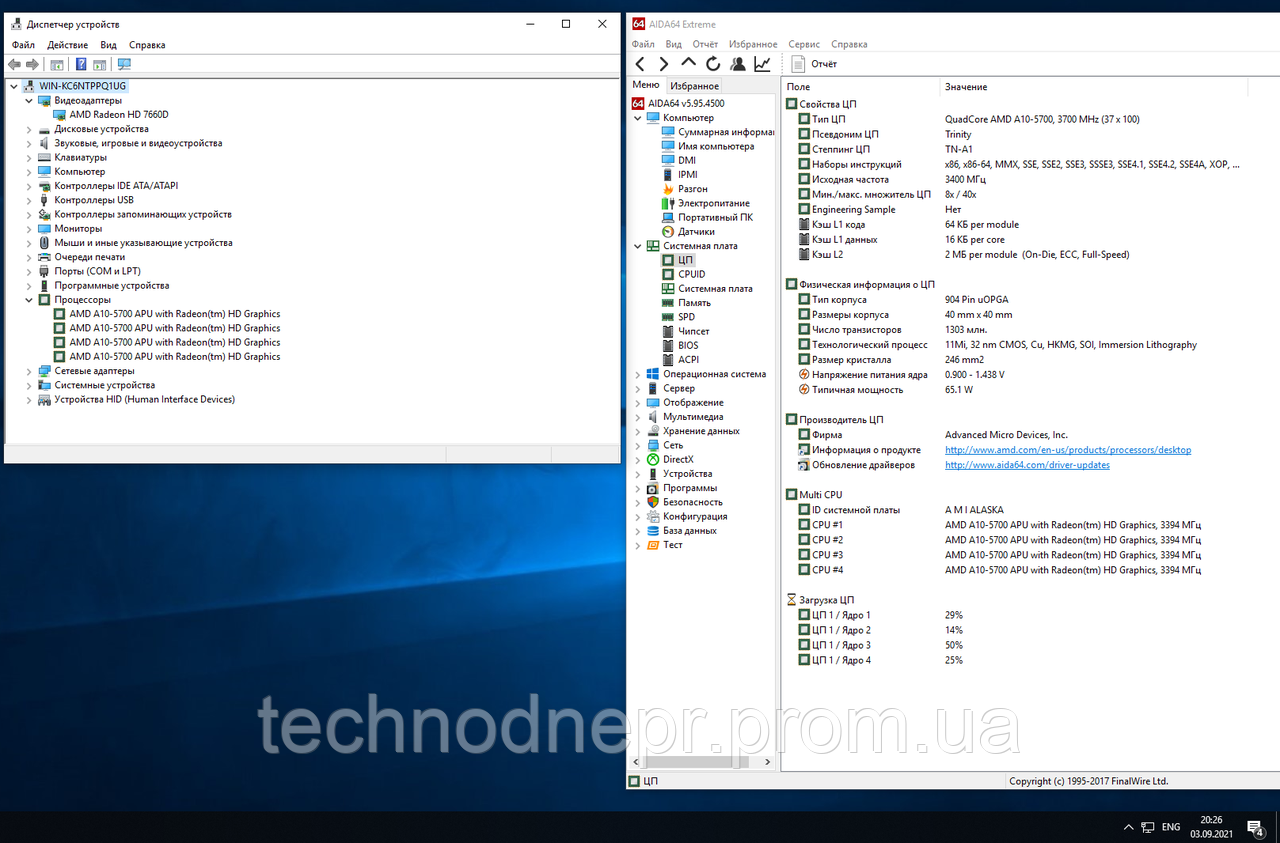Click ENG language indicator in taskbar
This screenshot has height=843, width=1280.
click(1171, 827)
